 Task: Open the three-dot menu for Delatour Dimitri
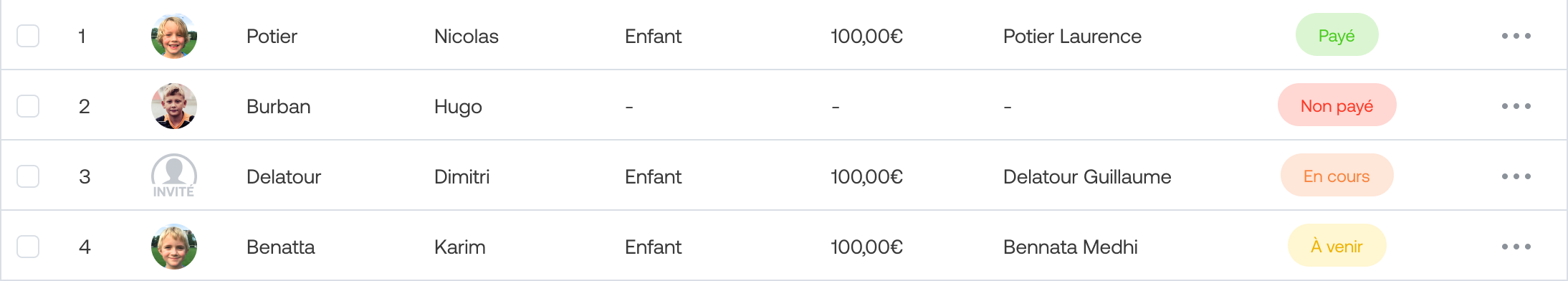pos(1516,176)
